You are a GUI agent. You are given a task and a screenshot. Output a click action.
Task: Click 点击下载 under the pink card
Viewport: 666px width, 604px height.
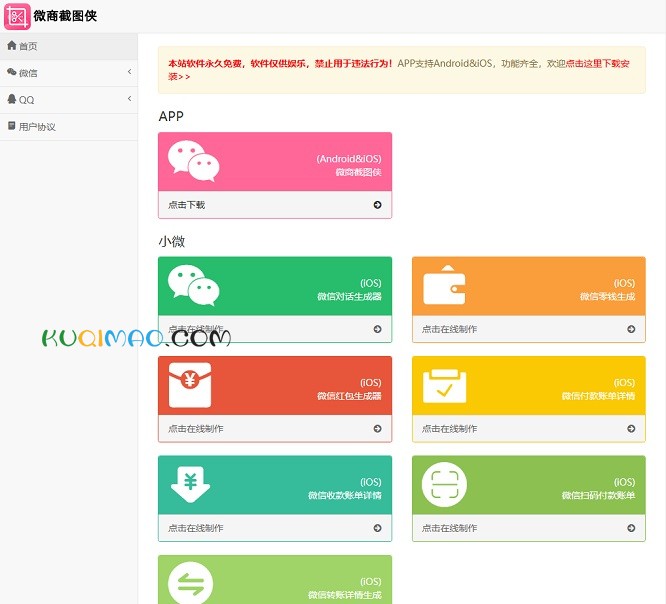click(x=186, y=205)
